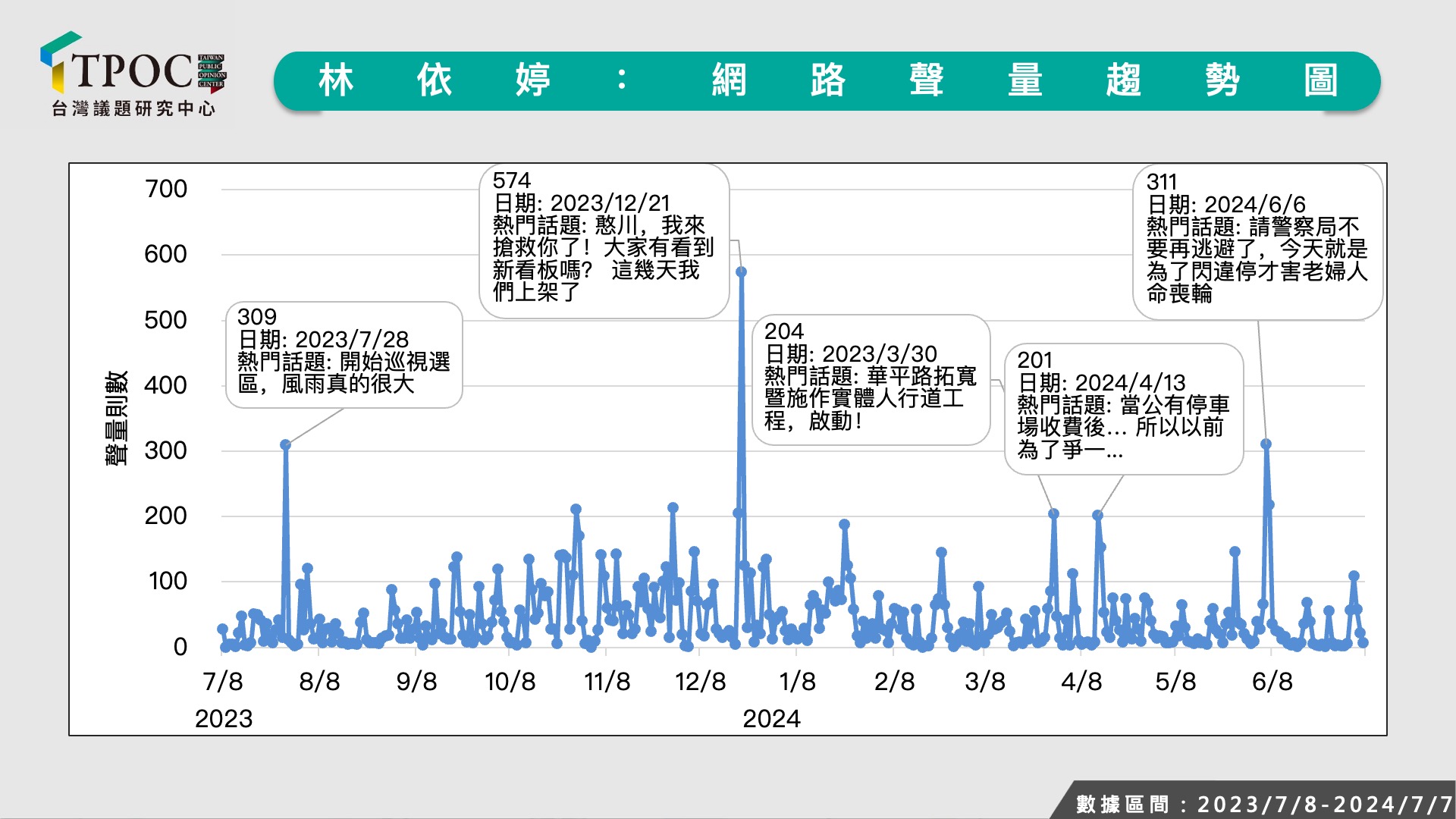
Task: Click the green title banner 林依婷：網路聲量趨勢圖
Action: coord(827,81)
